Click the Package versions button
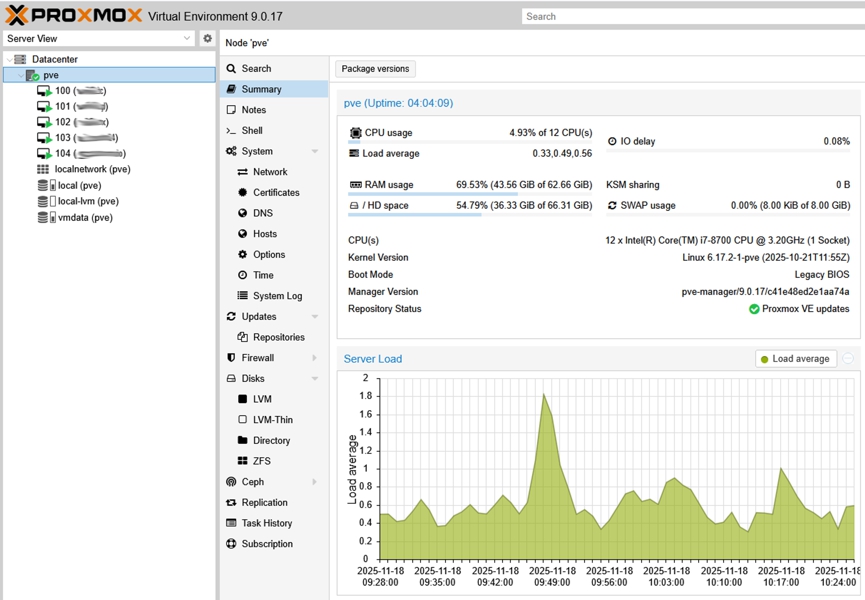 coord(375,69)
